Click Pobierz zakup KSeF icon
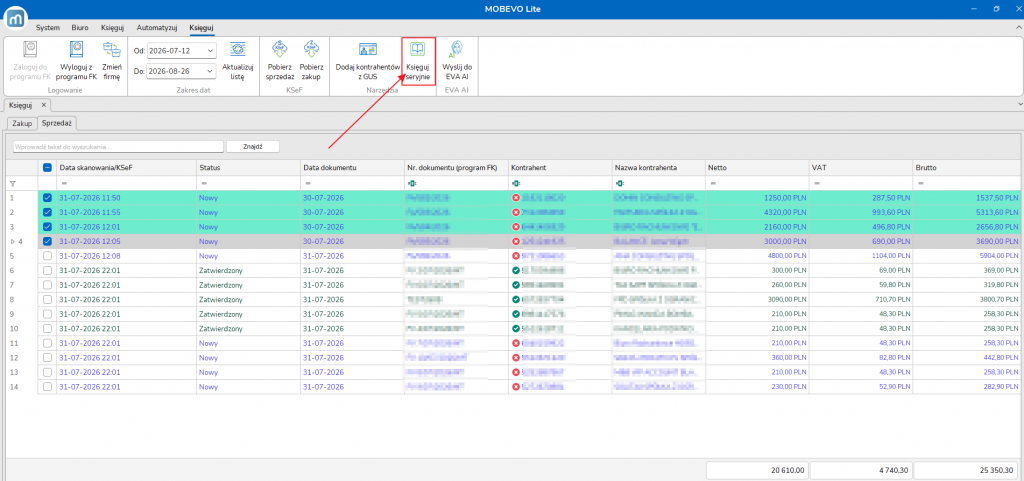The width and height of the screenshot is (1024, 481). click(311, 50)
